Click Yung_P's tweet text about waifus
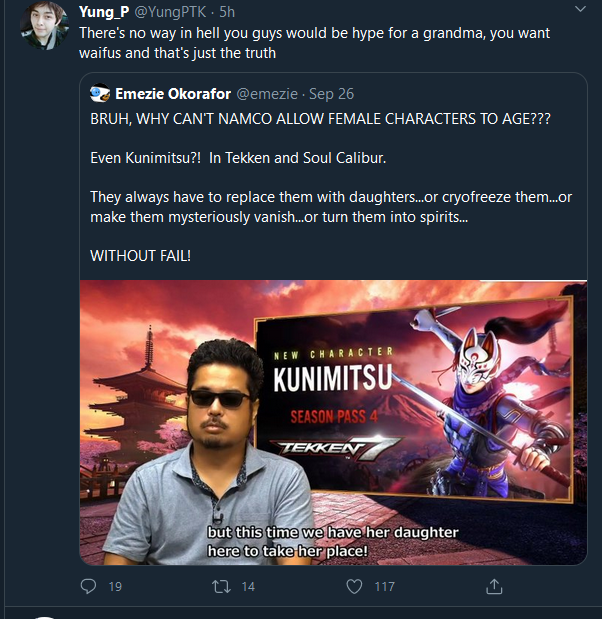Image resolution: width=602 pixels, height=619 pixels. [314, 43]
